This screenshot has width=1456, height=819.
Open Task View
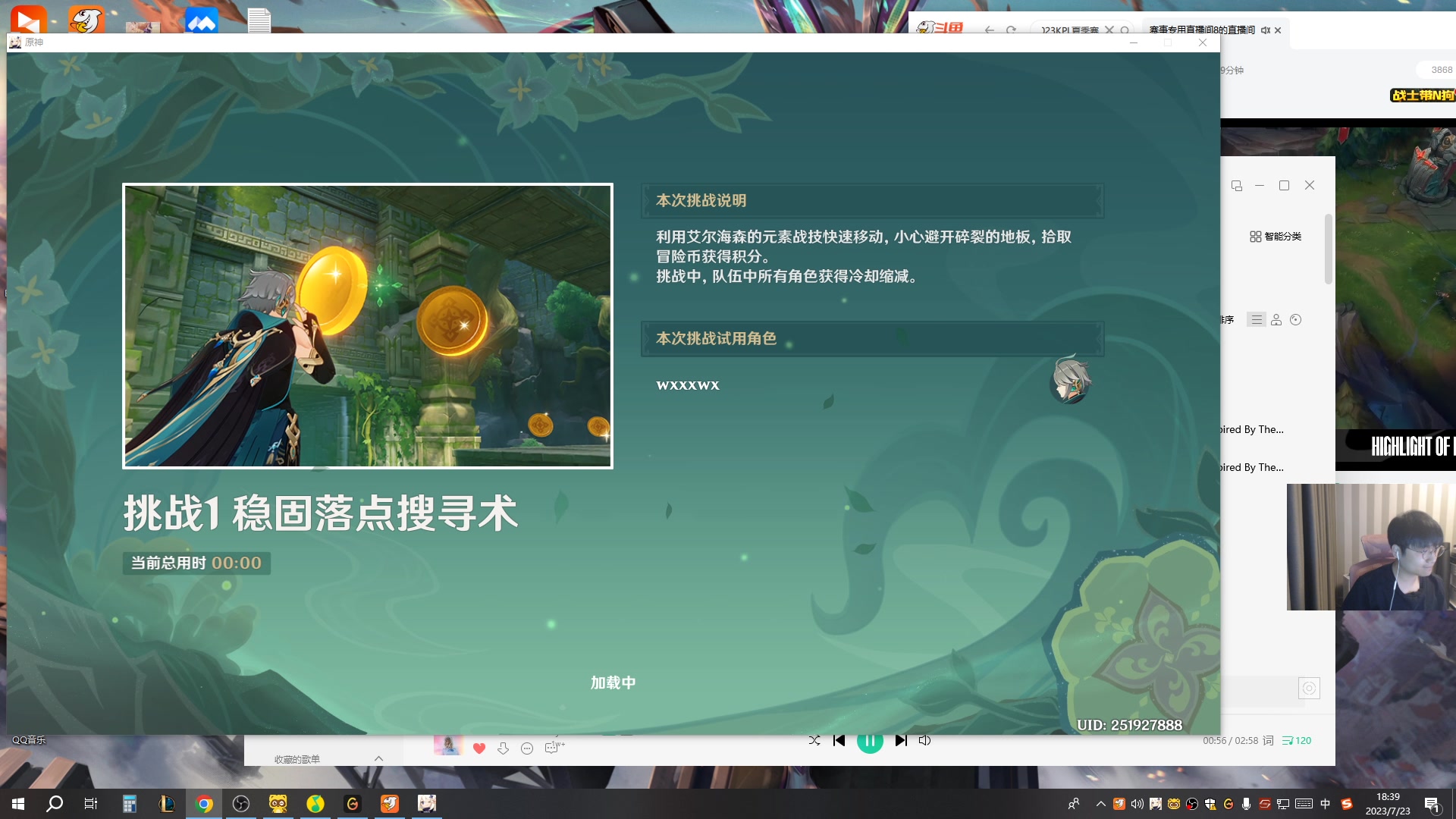pos(91,804)
